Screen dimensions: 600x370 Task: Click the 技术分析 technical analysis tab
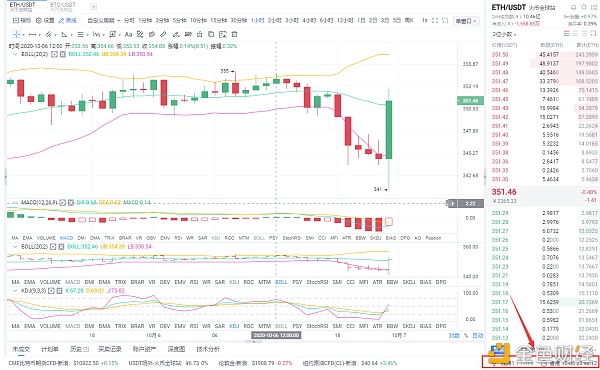pos(208,349)
